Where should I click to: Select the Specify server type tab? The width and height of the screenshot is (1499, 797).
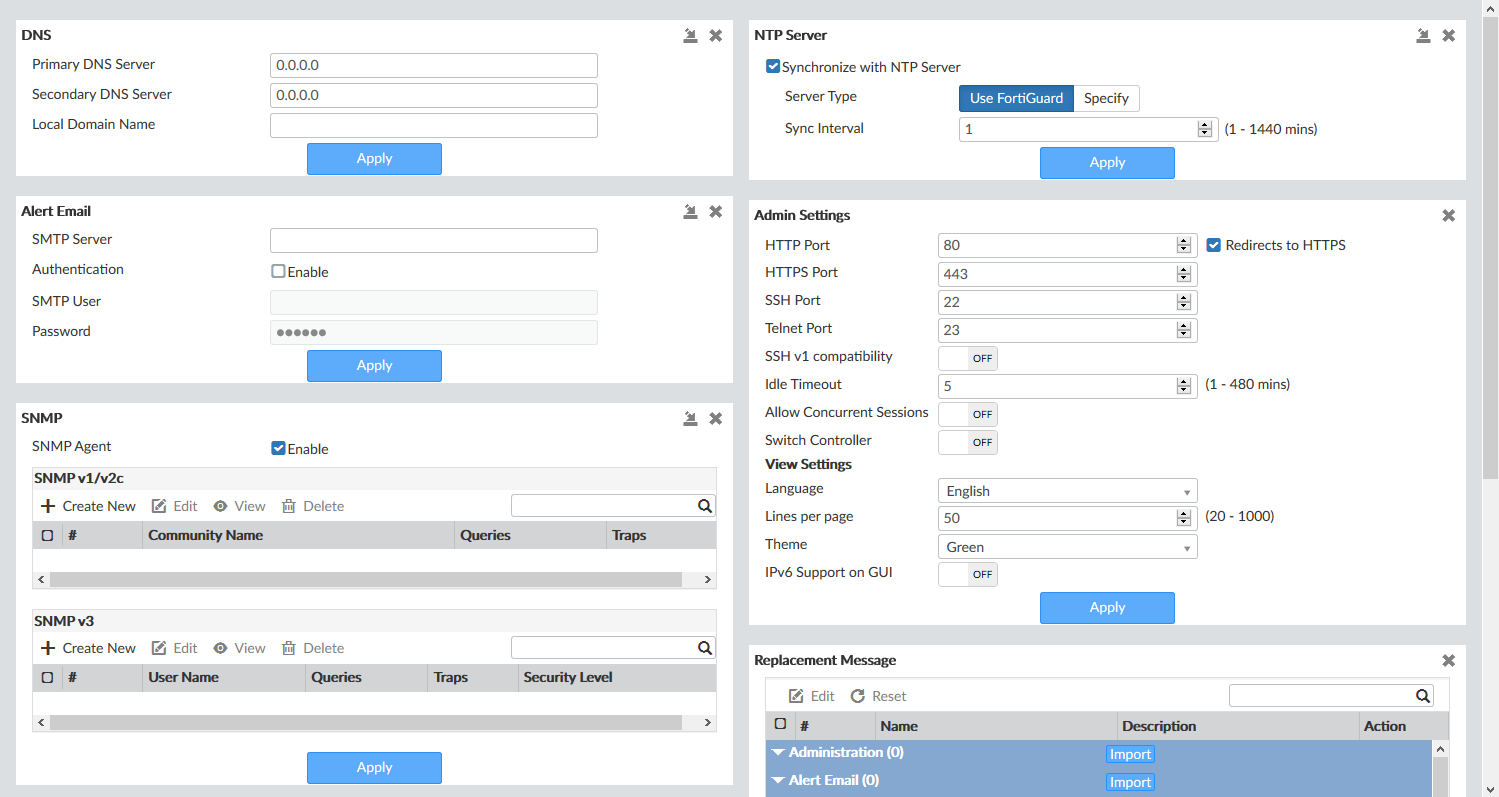[x=1106, y=98]
